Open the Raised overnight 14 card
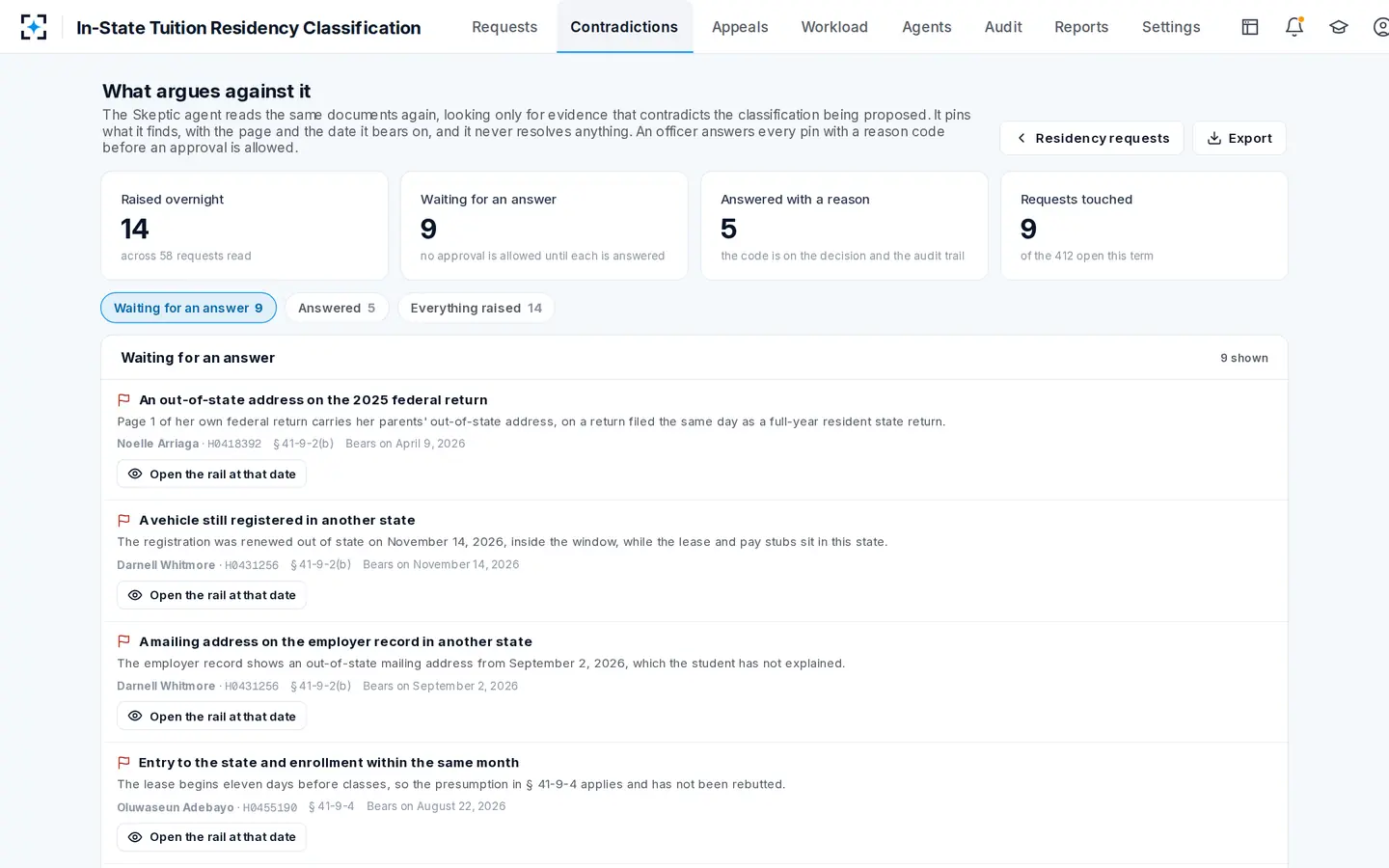The image size is (1389, 868). pos(245,226)
